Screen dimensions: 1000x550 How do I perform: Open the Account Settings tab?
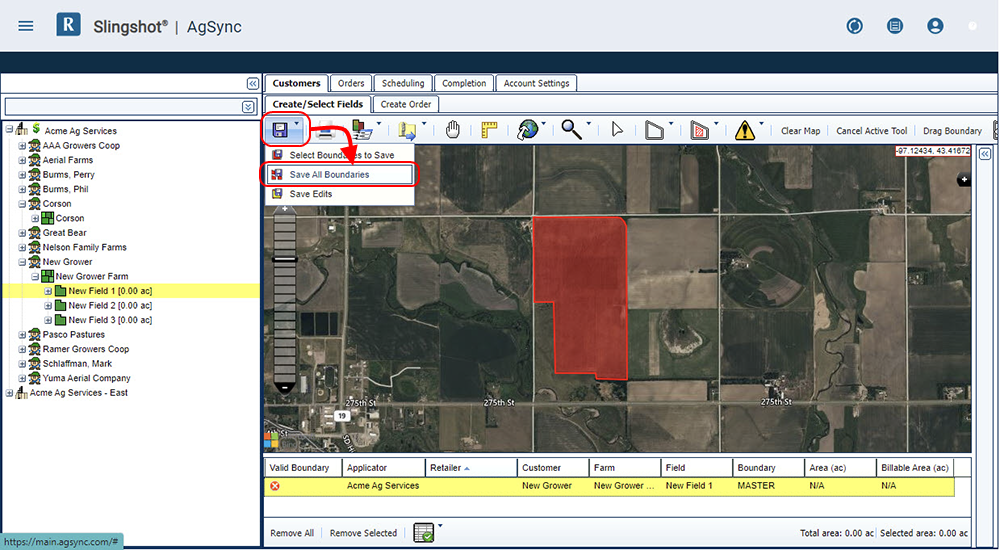536,84
